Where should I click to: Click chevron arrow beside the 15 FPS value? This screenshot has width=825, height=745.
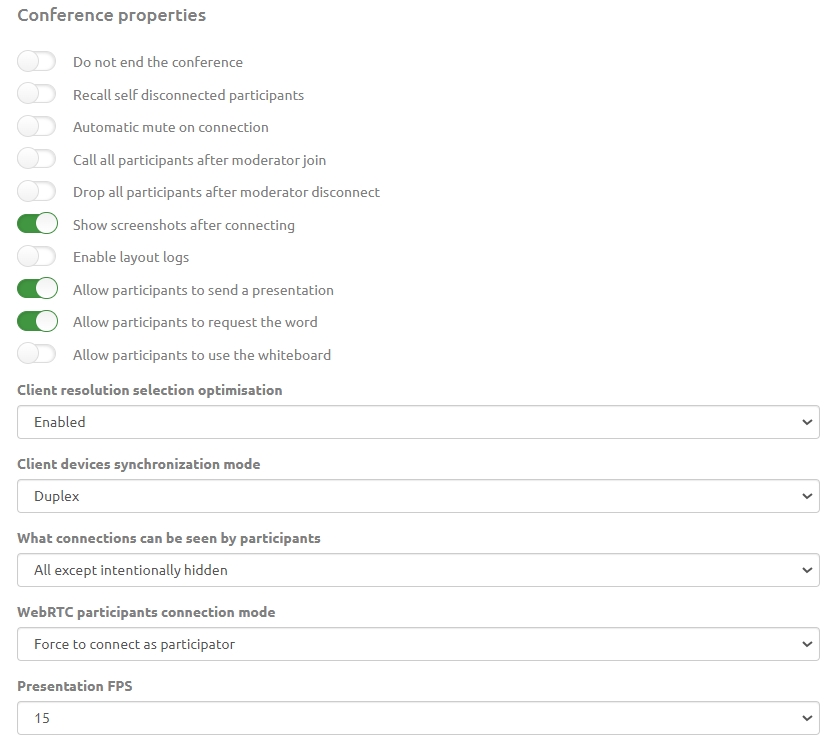(807, 718)
